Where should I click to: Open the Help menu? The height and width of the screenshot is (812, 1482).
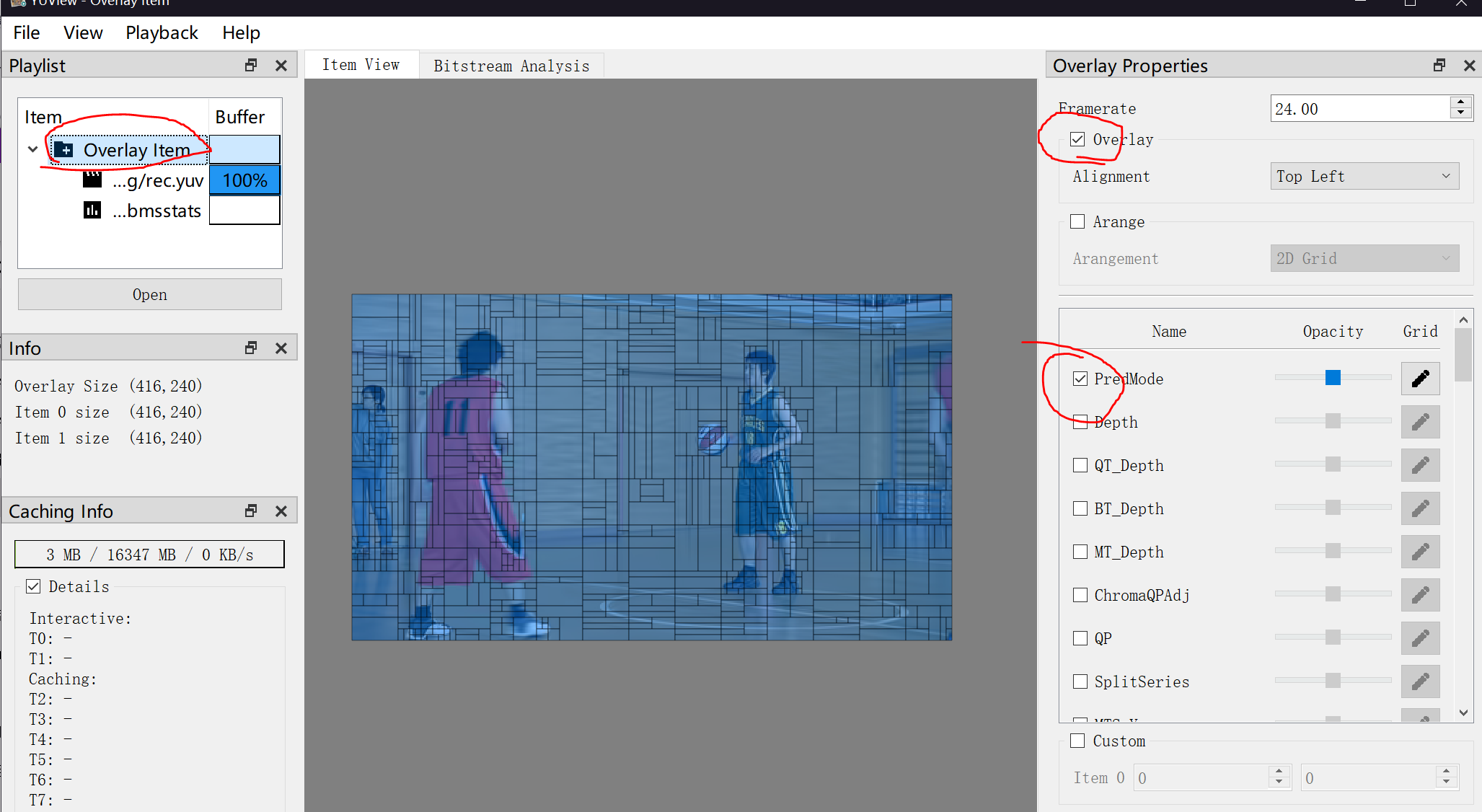pos(241,33)
